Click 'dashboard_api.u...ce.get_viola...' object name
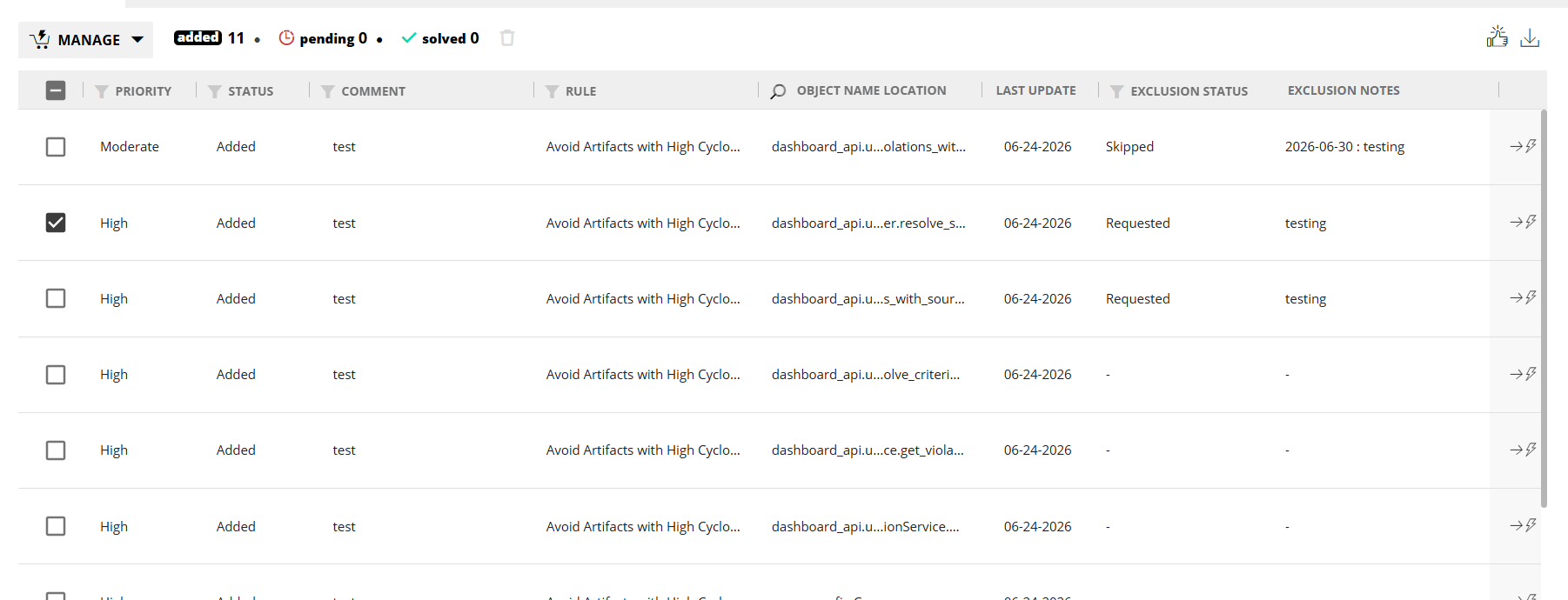This screenshot has height=600, width=1568. (x=868, y=450)
